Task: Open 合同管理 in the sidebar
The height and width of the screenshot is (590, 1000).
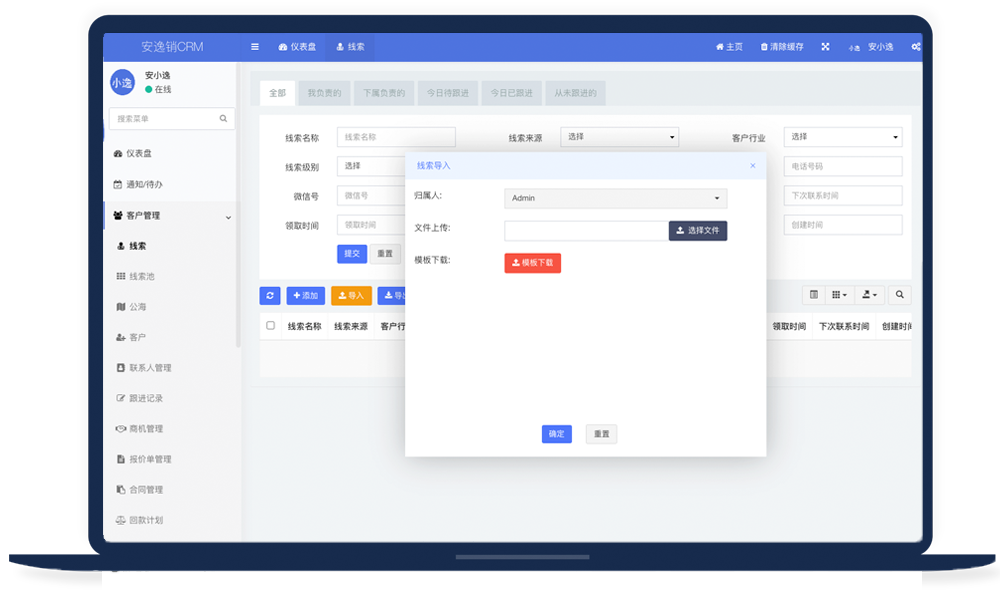Action: (140, 490)
